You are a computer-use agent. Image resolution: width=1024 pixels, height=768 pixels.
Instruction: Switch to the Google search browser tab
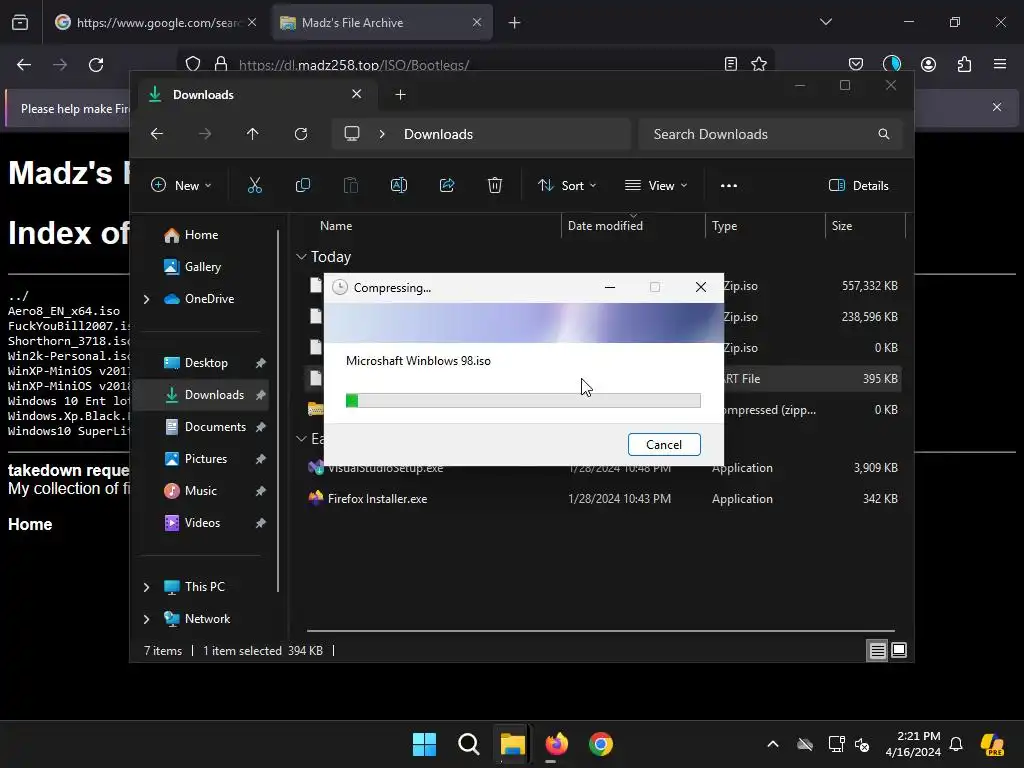(156, 23)
